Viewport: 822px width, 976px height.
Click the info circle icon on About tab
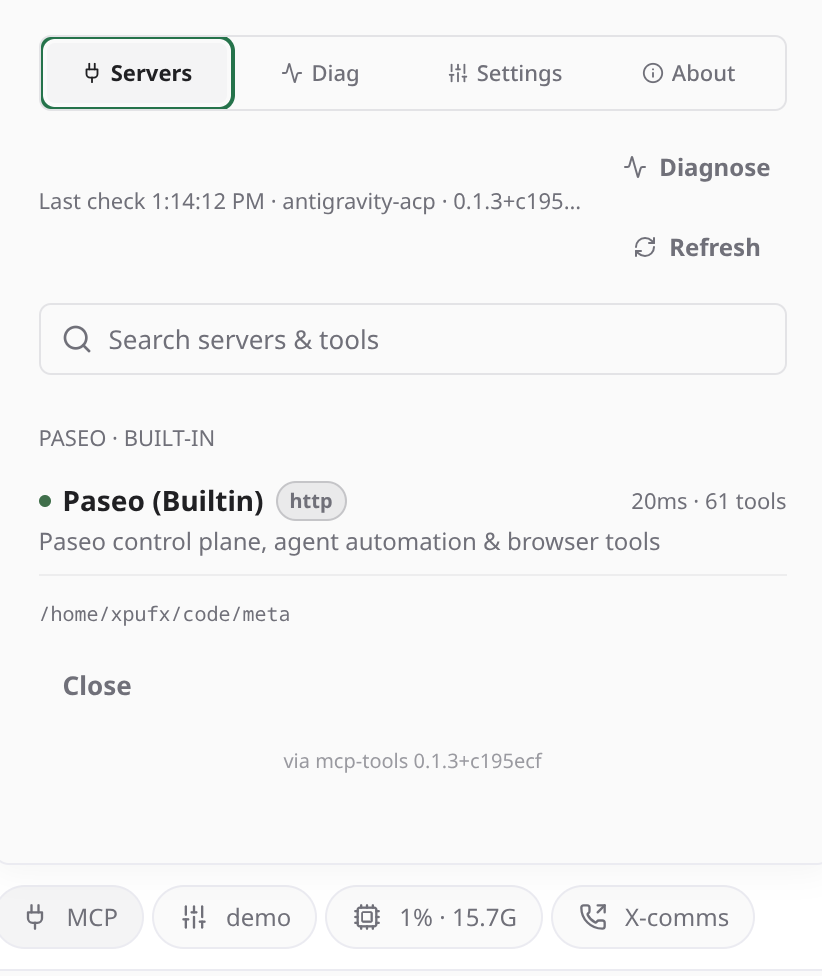[652, 73]
